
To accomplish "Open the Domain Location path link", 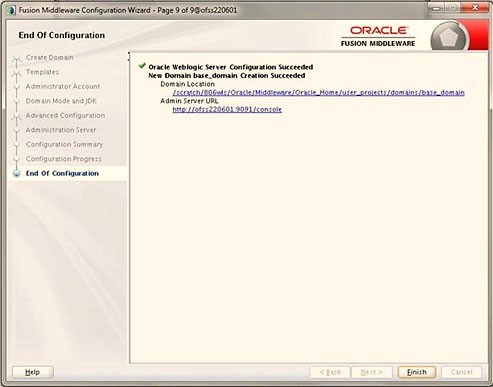I will point(318,92).
